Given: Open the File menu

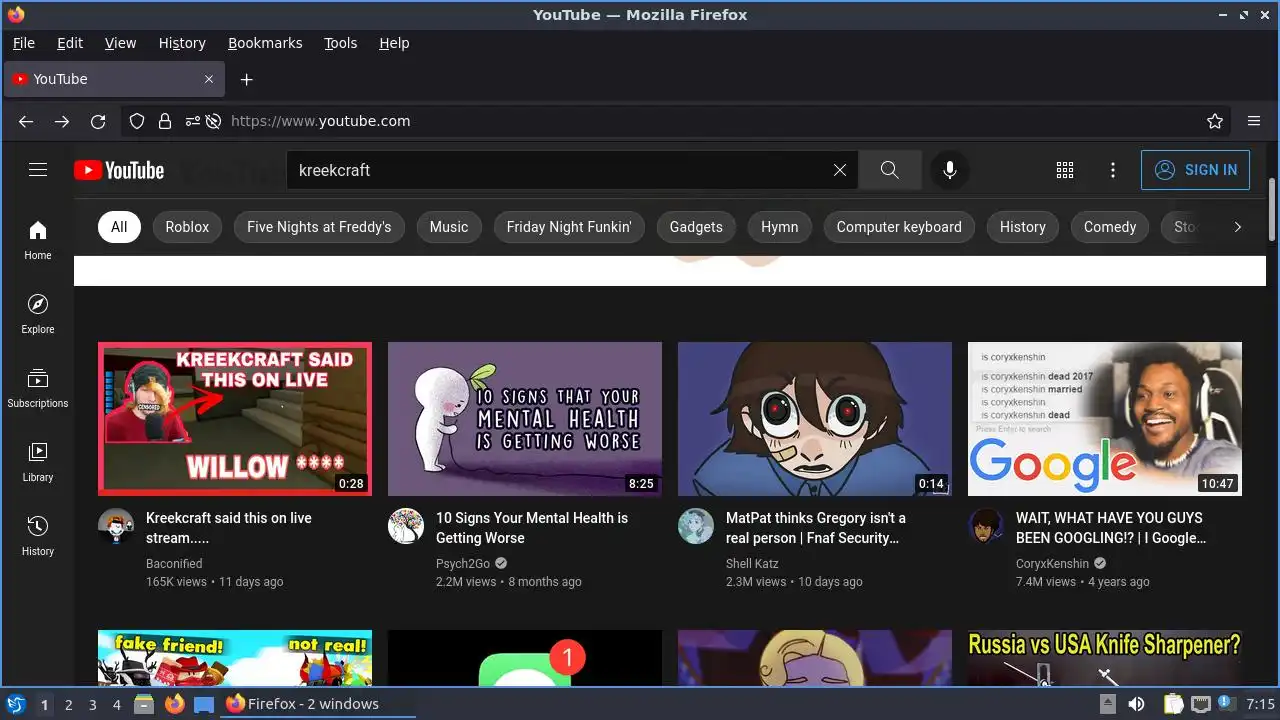Looking at the screenshot, I should [x=23, y=43].
